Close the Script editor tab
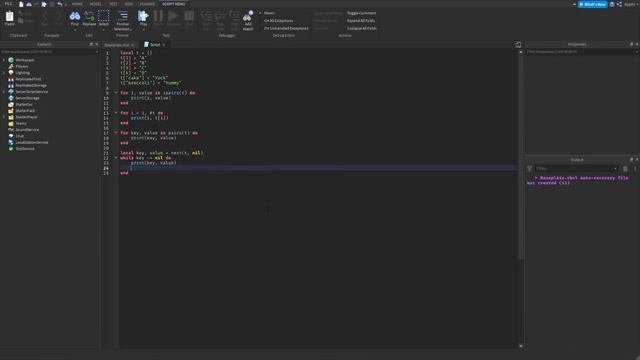This screenshot has width=640, height=360. pos(164,44)
